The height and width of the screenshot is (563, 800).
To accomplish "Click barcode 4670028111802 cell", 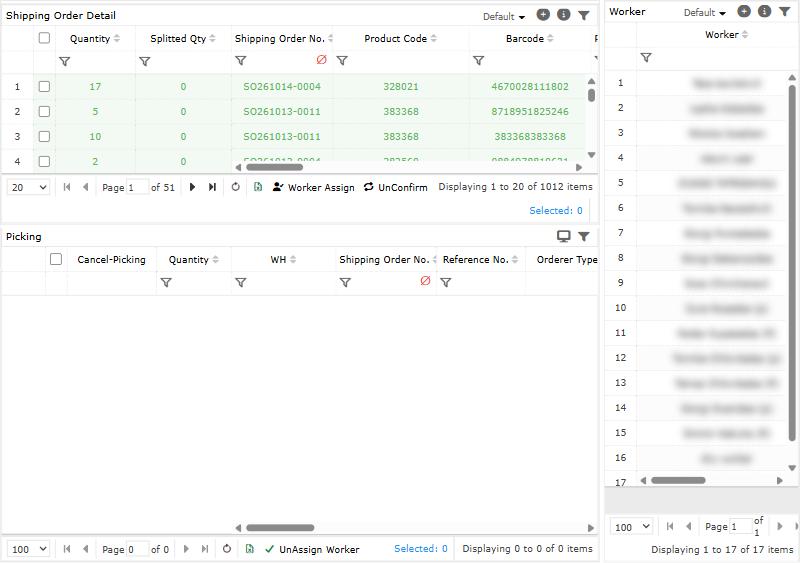I will (x=530, y=86).
